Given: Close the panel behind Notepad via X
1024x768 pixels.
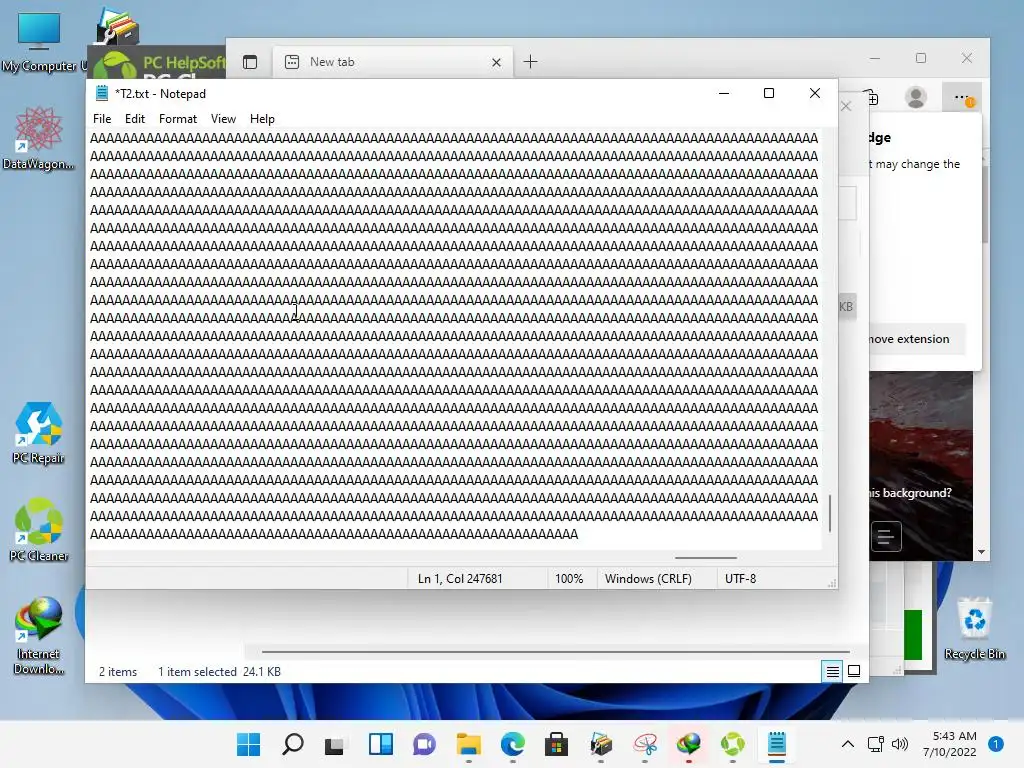Looking at the screenshot, I should 846,106.
